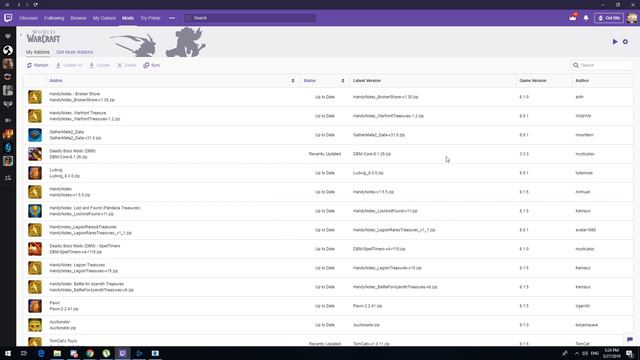Open the Following page
Screen dimensions: 640x360
tap(54, 18)
